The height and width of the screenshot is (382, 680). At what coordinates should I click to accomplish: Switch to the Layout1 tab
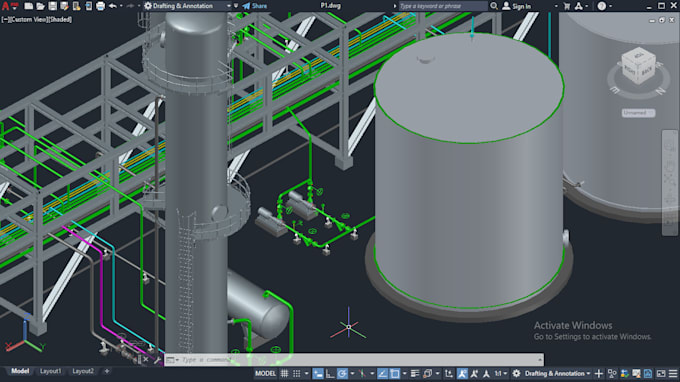pos(51,371)
